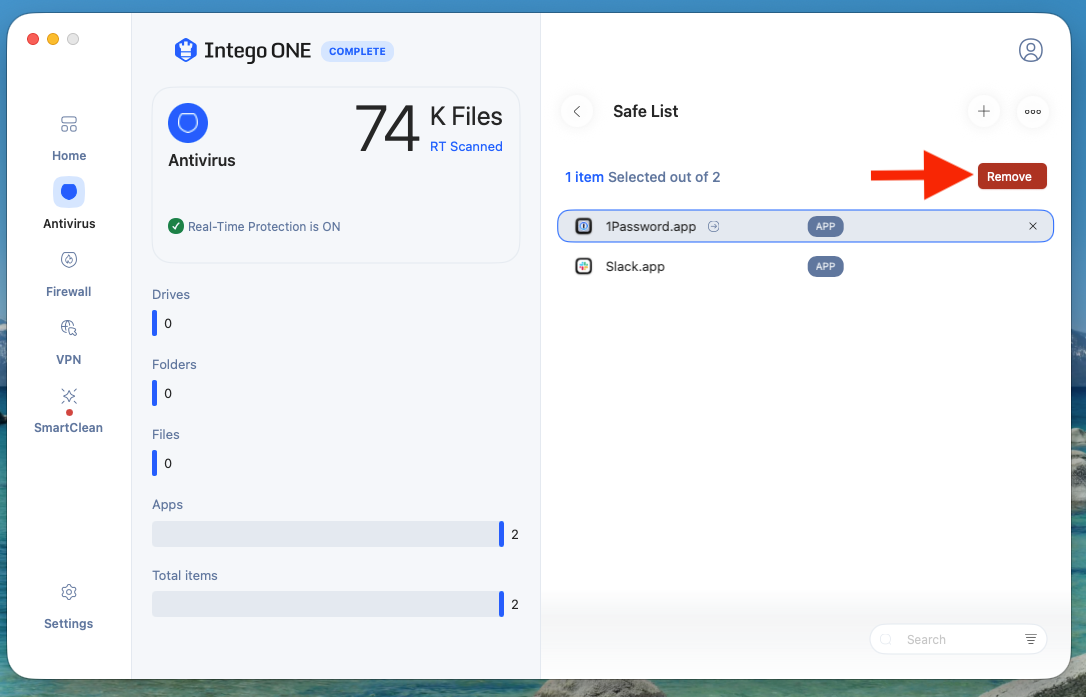
Task: Click the 1Password app icon
Action: (584, 227)
